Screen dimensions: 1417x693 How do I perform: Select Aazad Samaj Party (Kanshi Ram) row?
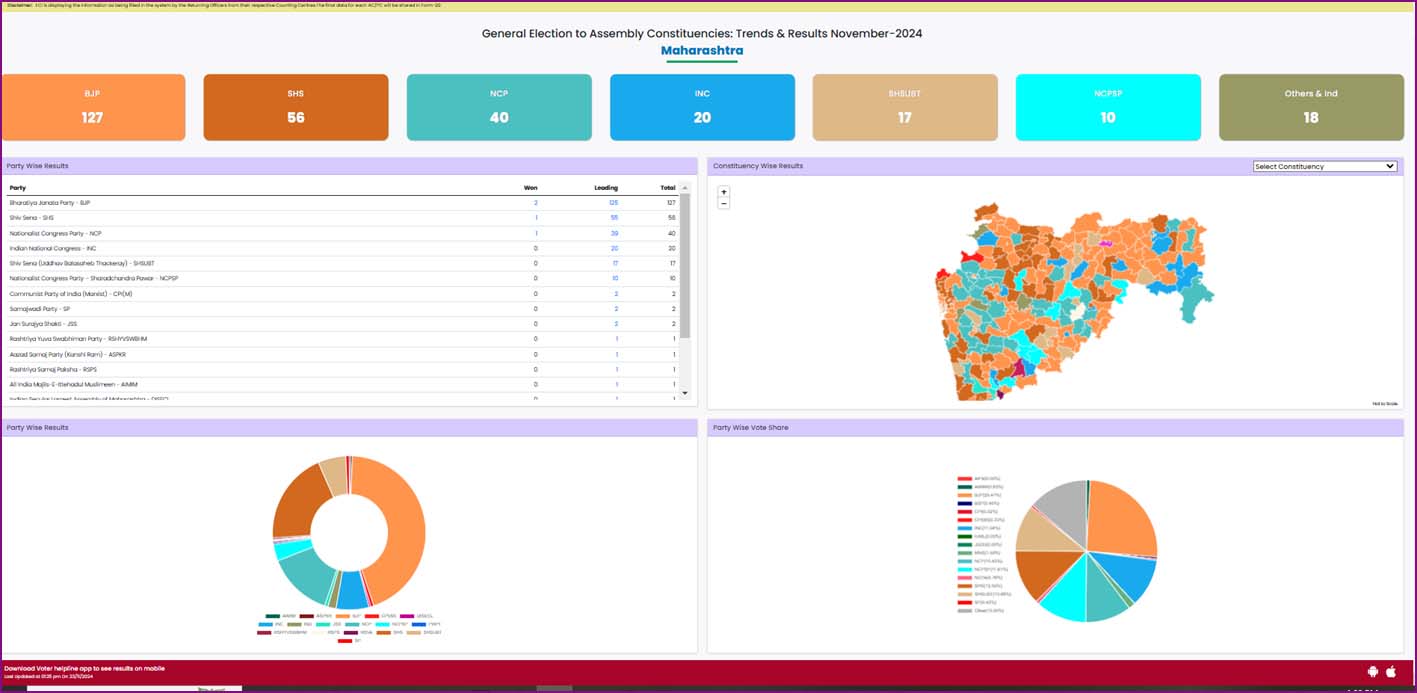[x=343, y=354]
